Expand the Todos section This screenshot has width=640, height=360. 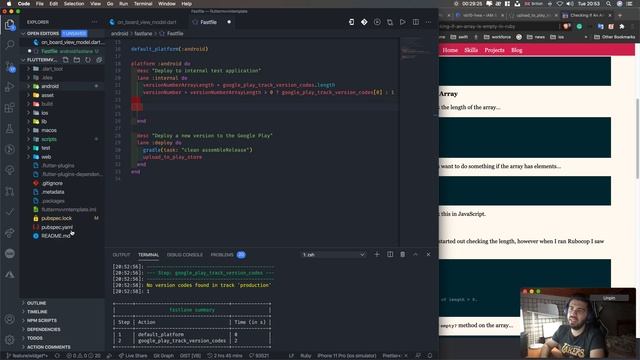(x=35, y=338)
